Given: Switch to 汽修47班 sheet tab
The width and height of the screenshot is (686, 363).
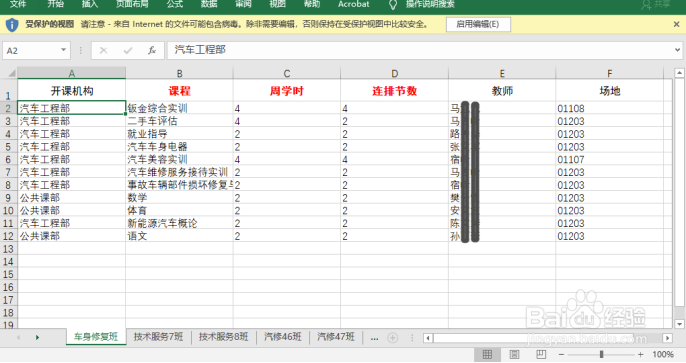Looking at the screenshot, I should tap(336, 337).
